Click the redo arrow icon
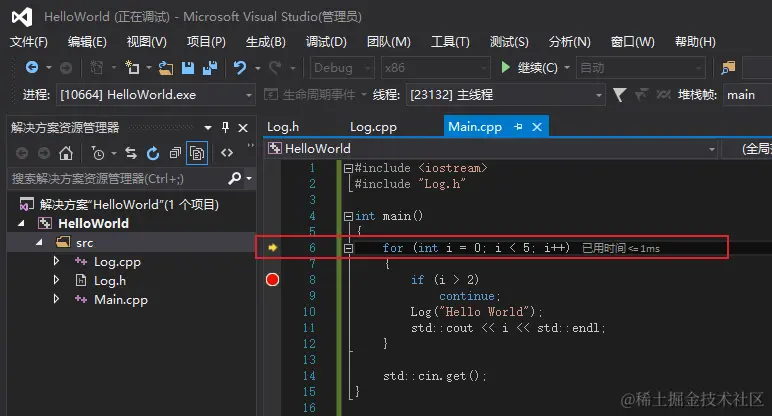Screen dimensions: 772x416 [275, 67]
